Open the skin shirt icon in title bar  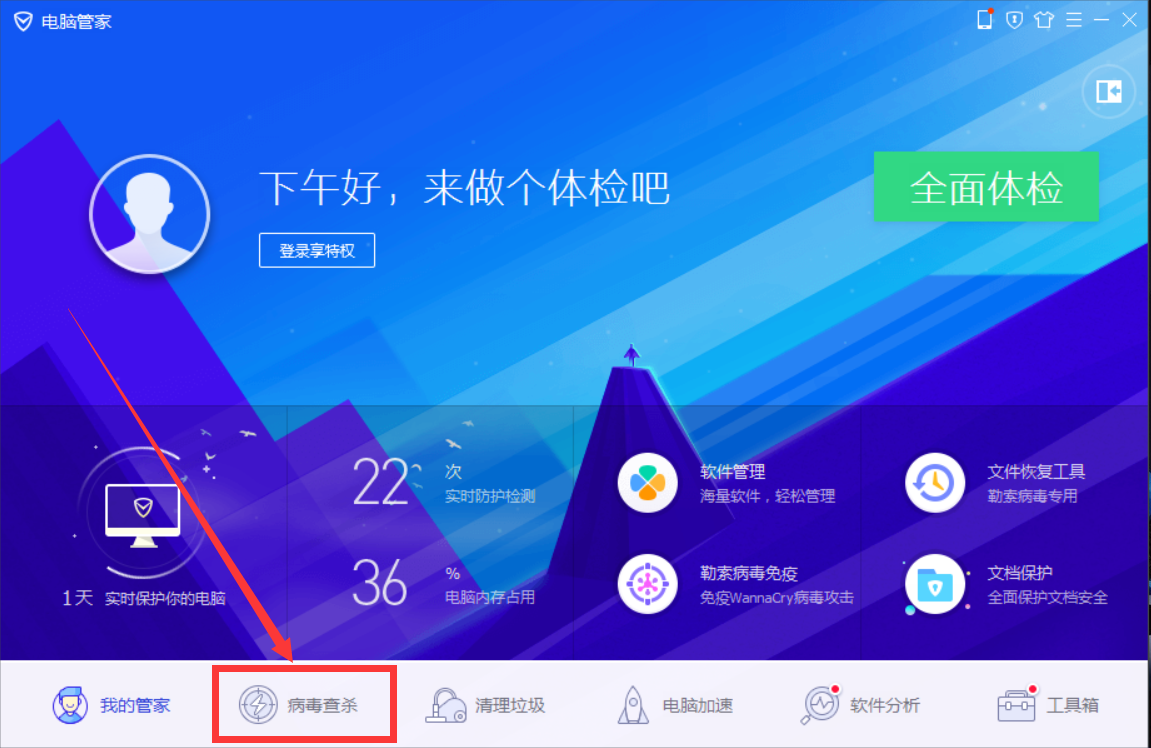1044,20
